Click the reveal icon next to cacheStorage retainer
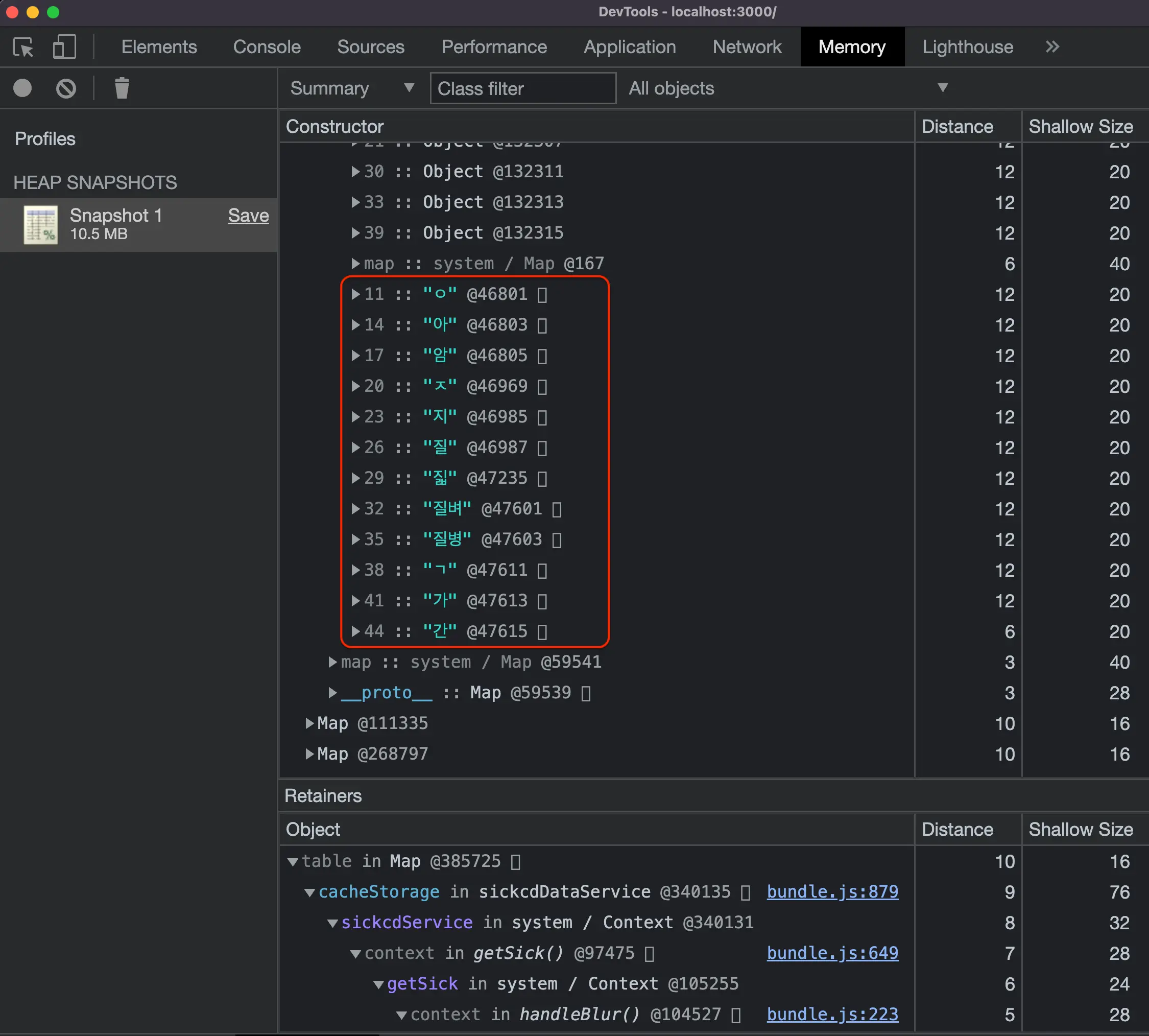This screenshot has height=1036, width=1149. pos(746,892)
